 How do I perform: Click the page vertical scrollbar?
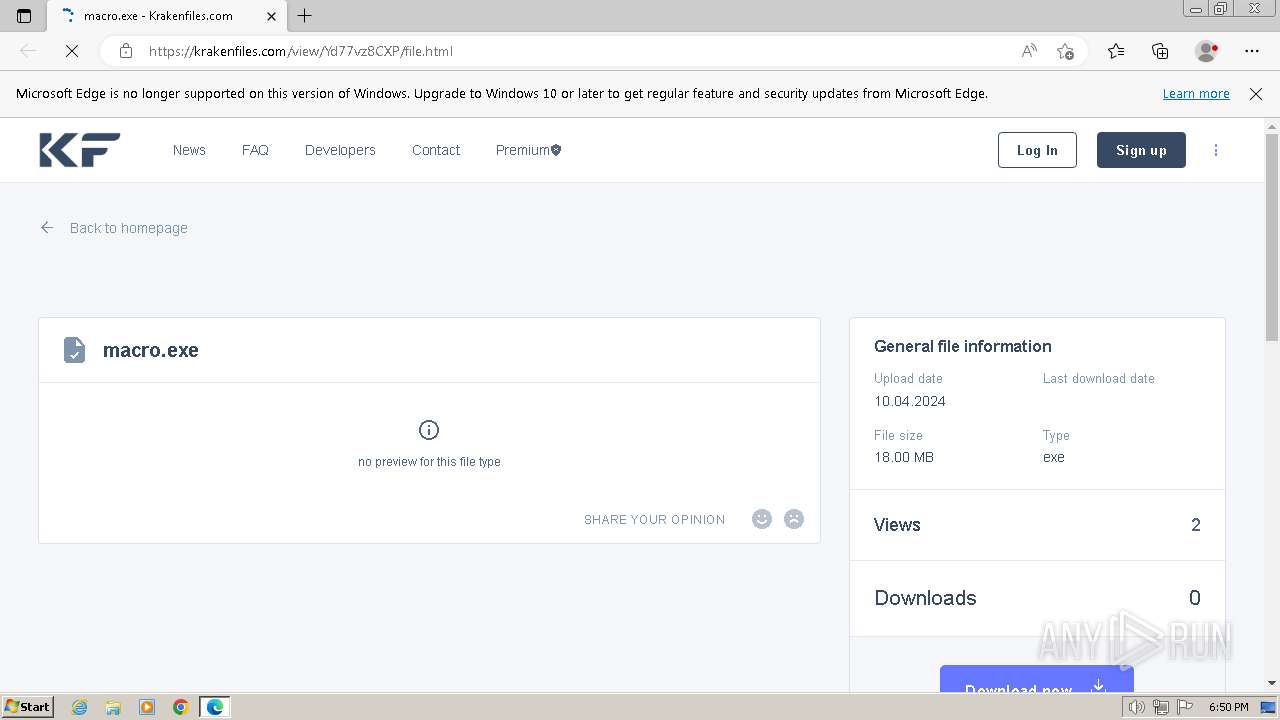pyautogui.click(x=1272, y=237)
